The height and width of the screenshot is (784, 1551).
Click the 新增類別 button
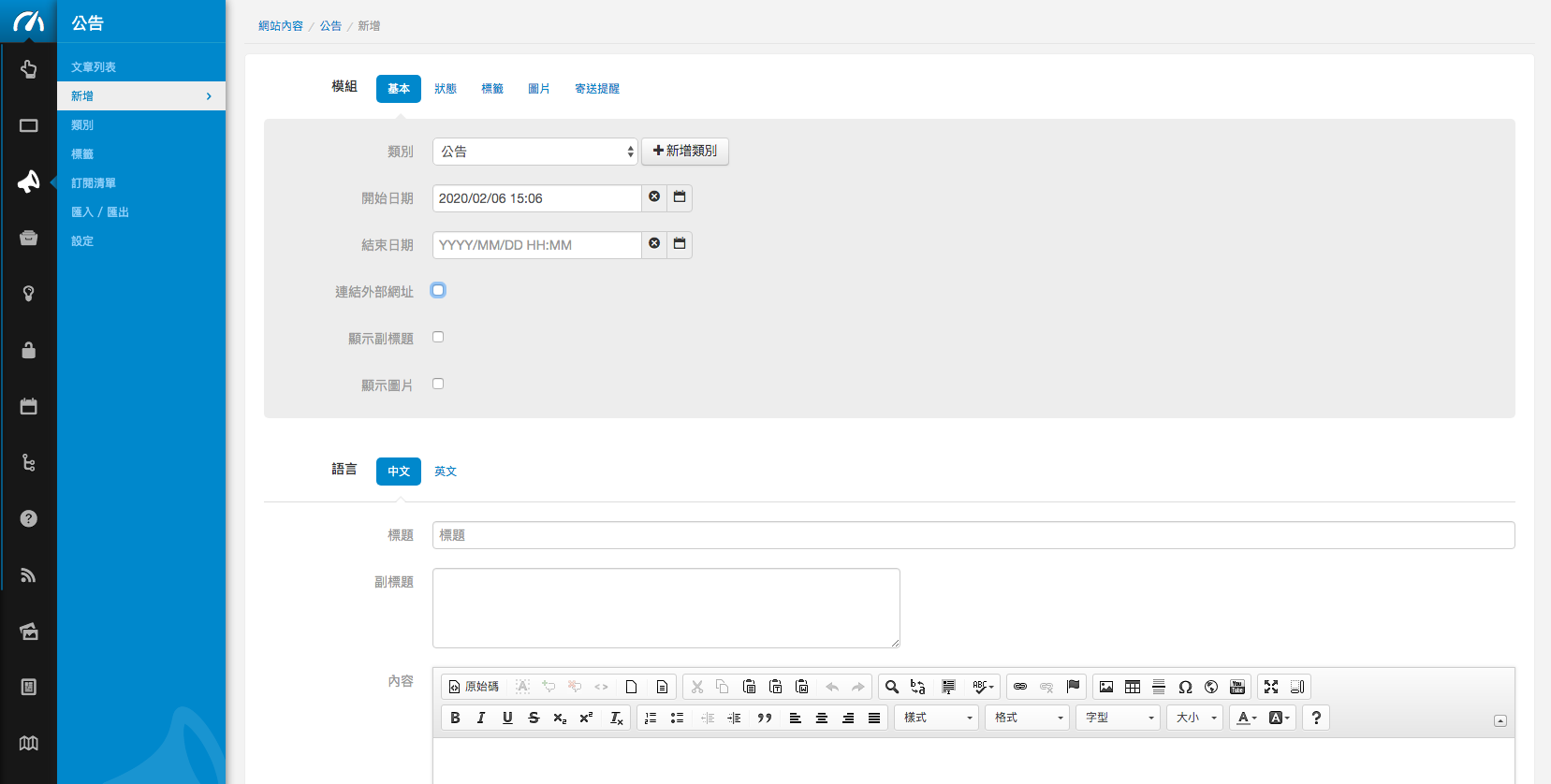(x=685, y=151)
